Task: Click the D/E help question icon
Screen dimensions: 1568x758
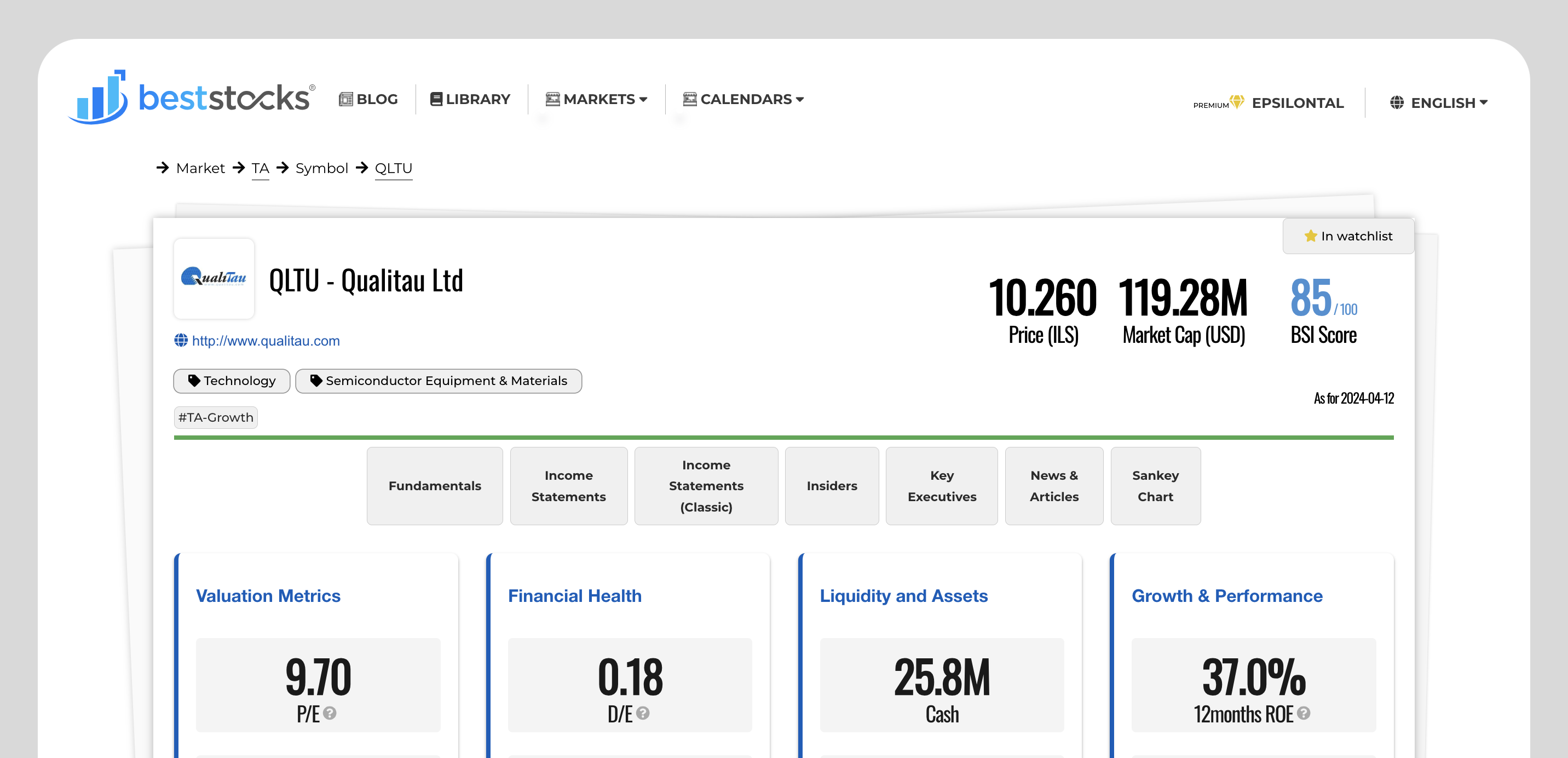Action: 642,713
